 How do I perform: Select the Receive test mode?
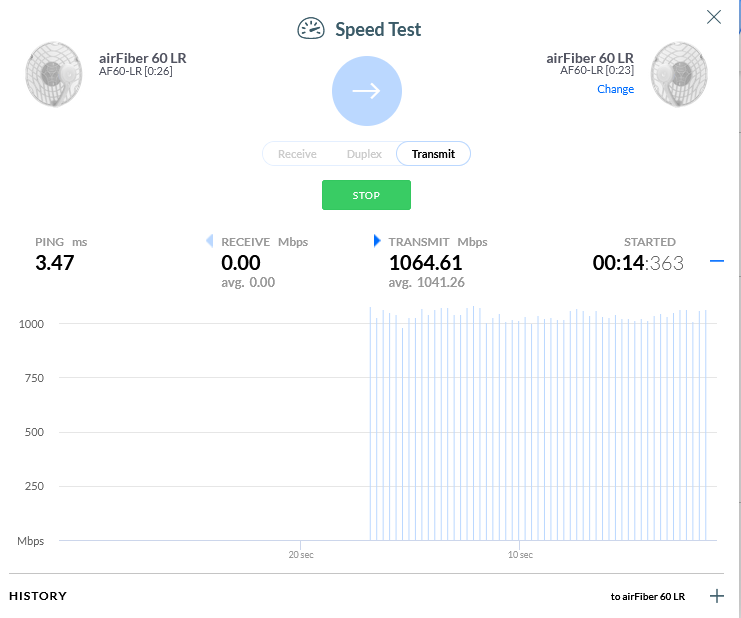(x=297, y=154)
